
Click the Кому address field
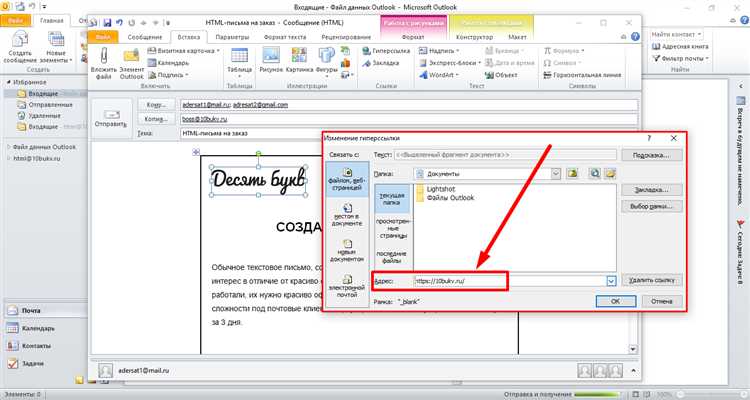pyautogui.click(x=409, y=105)
